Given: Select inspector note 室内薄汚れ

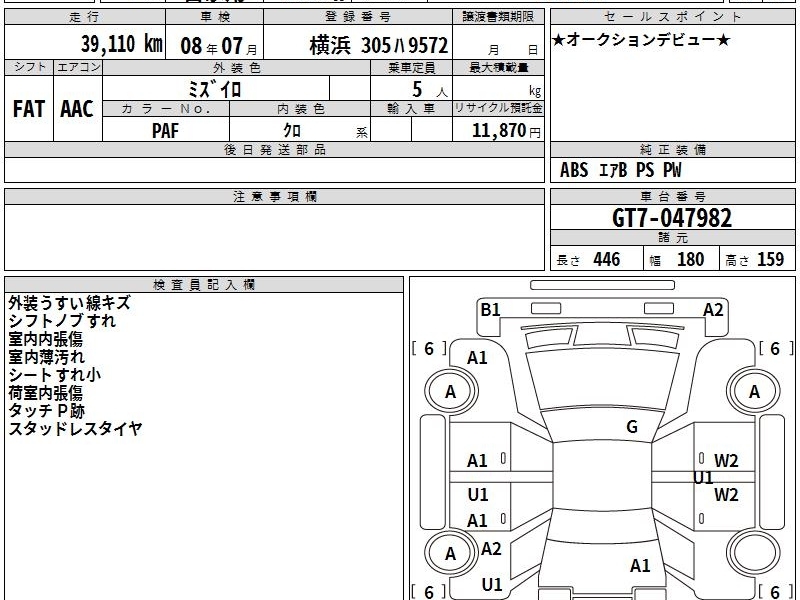Looking at the screenshot, I should coord(46,357).
